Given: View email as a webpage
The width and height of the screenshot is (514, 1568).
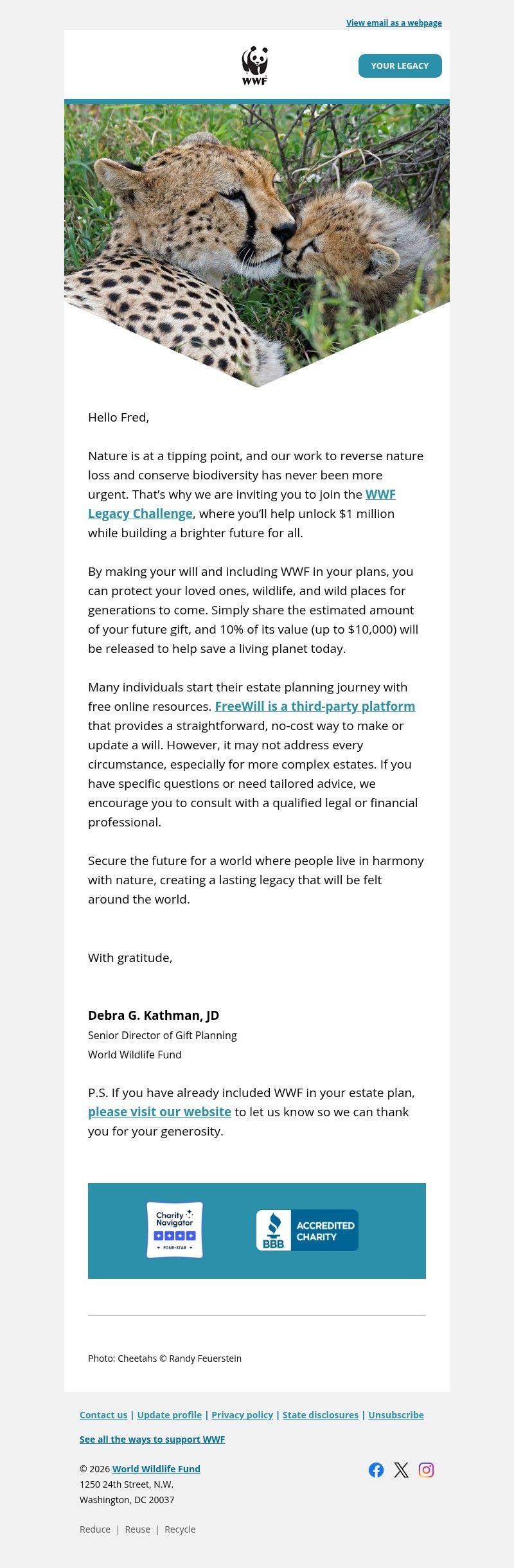Looking at the screenshot, I should [x=393, y=22].
